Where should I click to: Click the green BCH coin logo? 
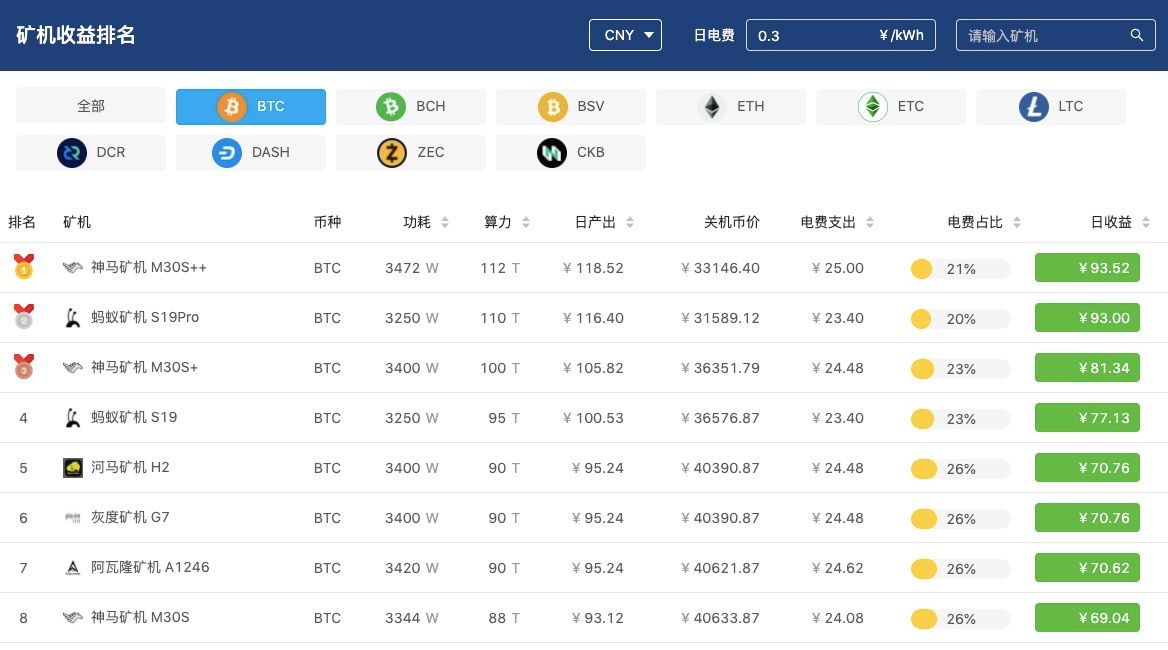[x=391, y=106]
